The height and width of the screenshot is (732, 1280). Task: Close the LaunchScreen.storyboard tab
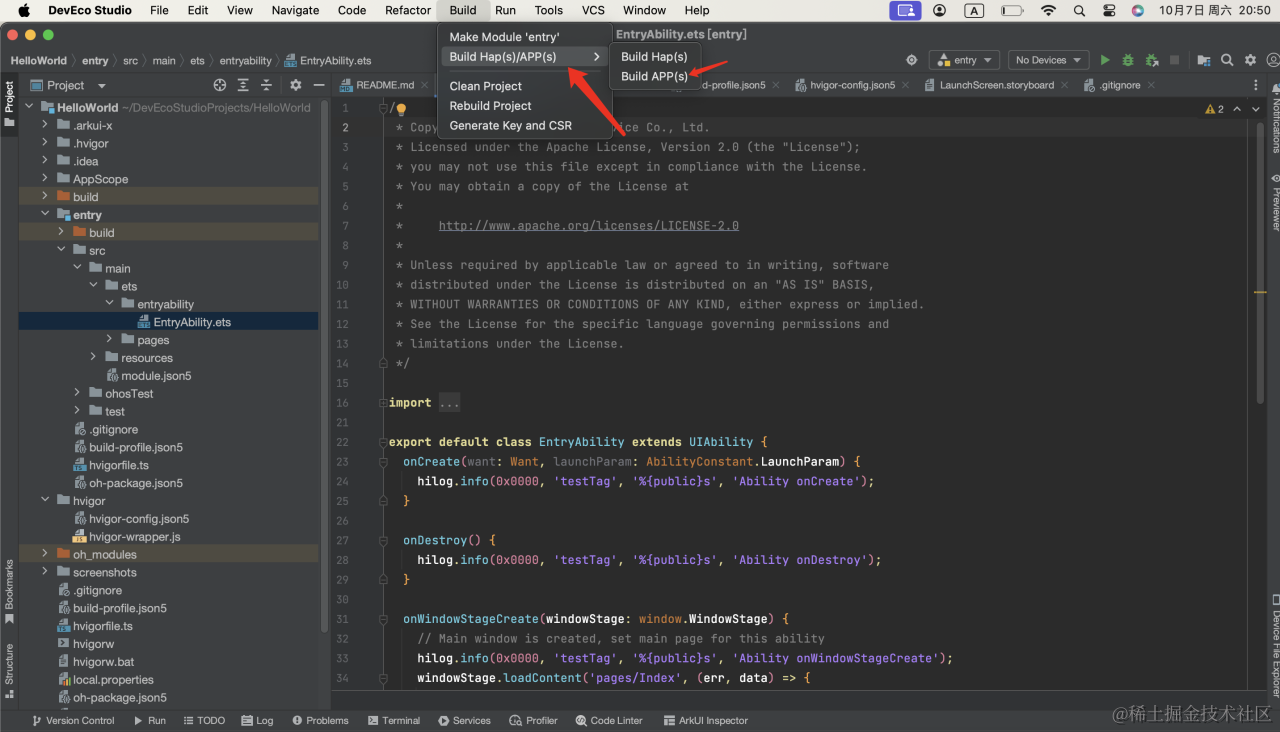pos(1064,85)
